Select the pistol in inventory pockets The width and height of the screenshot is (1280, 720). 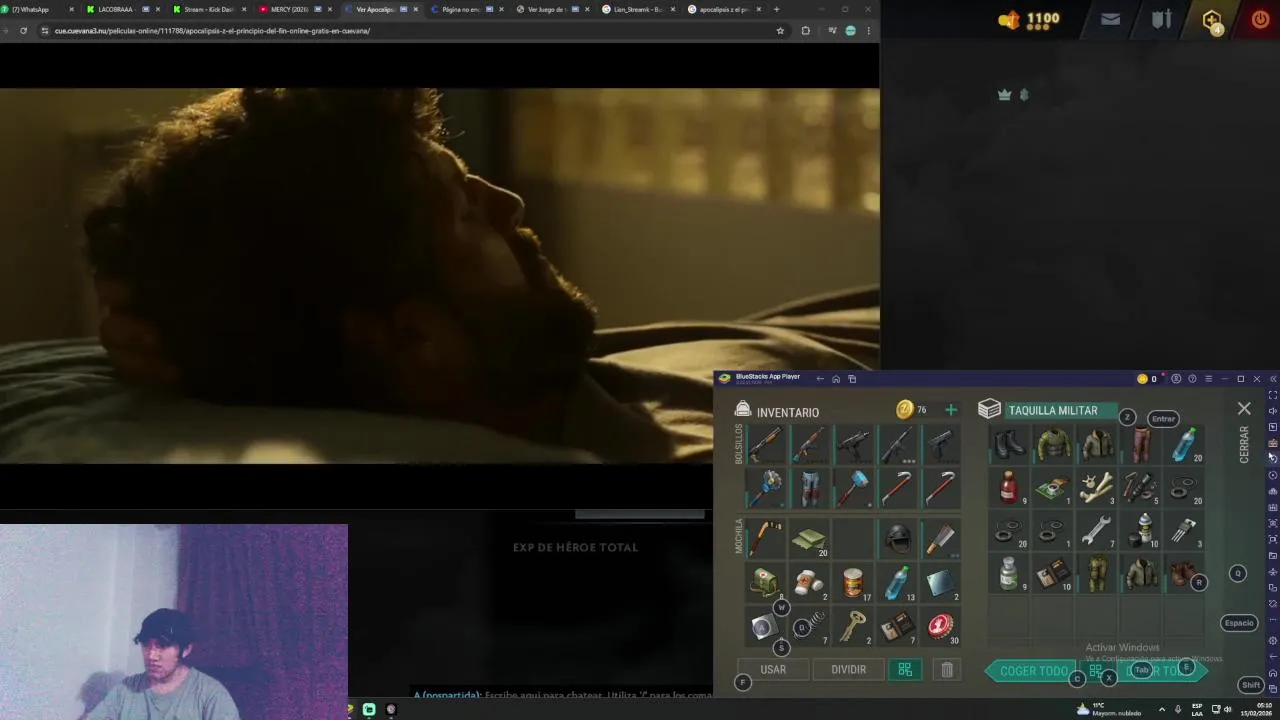click(x=940, y=445)
